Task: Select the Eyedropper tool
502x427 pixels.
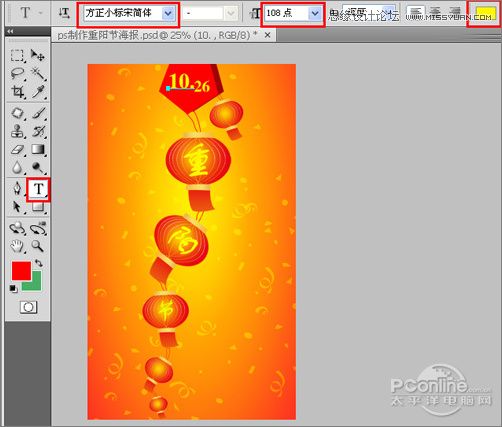Action: tap(38, 91)
